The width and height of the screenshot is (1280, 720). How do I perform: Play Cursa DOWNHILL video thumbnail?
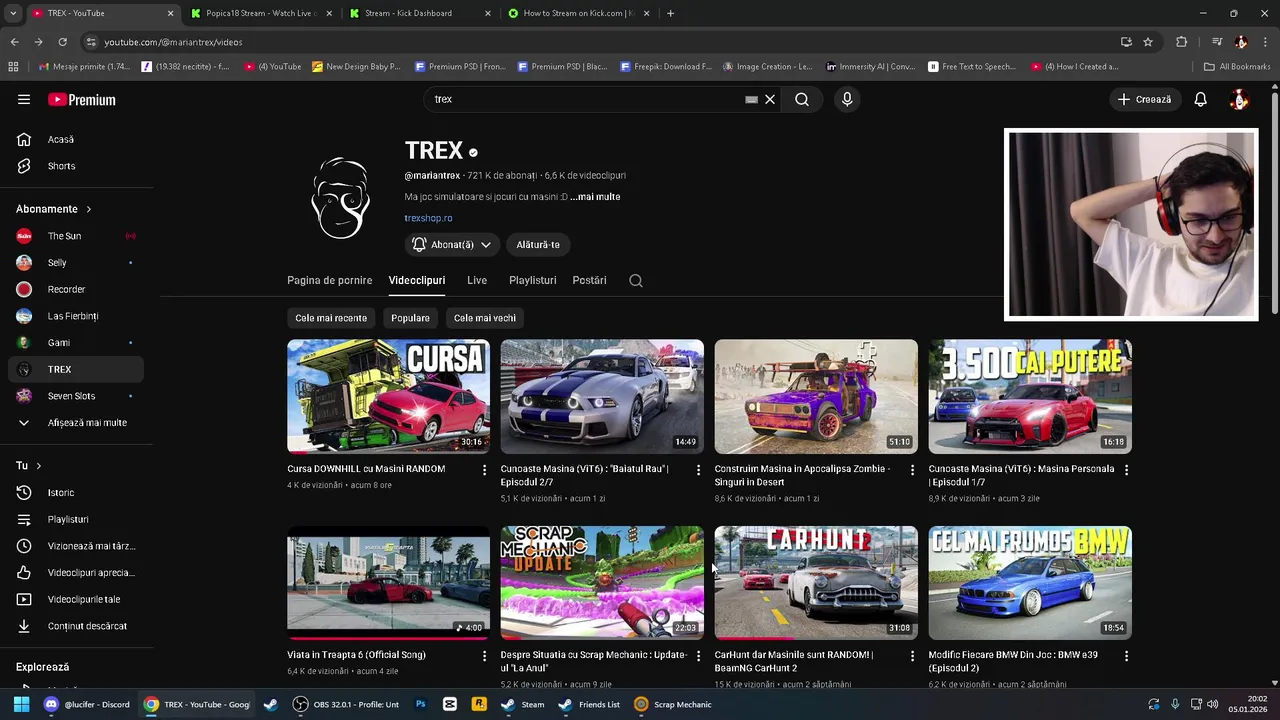[388, 397]
